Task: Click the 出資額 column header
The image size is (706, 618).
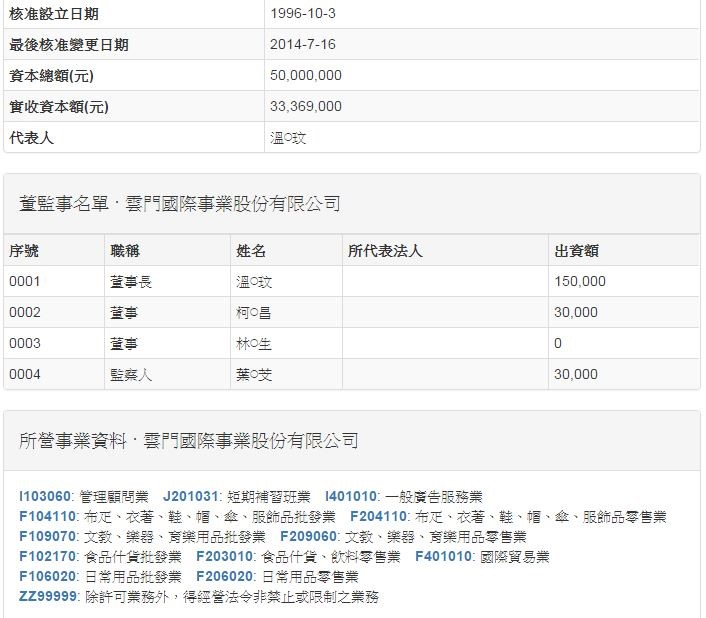Action: click(576, 250)
